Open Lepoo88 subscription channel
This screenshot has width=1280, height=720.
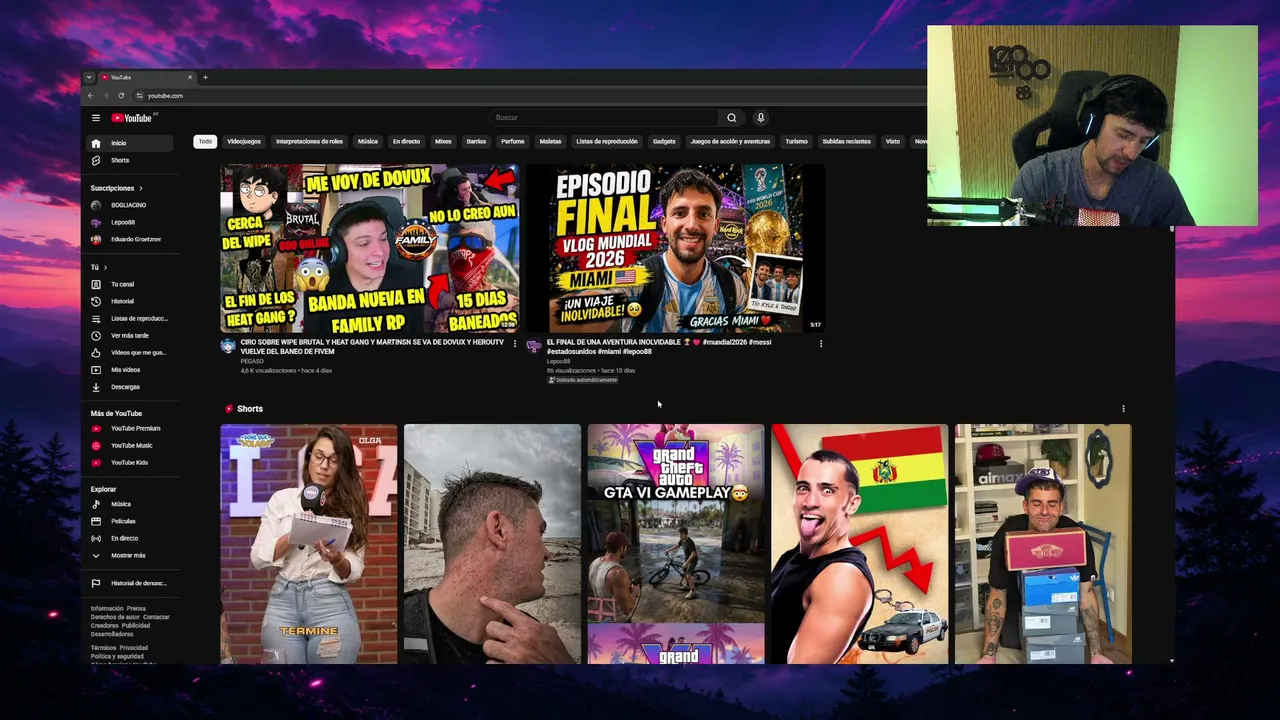click(130, 222)
